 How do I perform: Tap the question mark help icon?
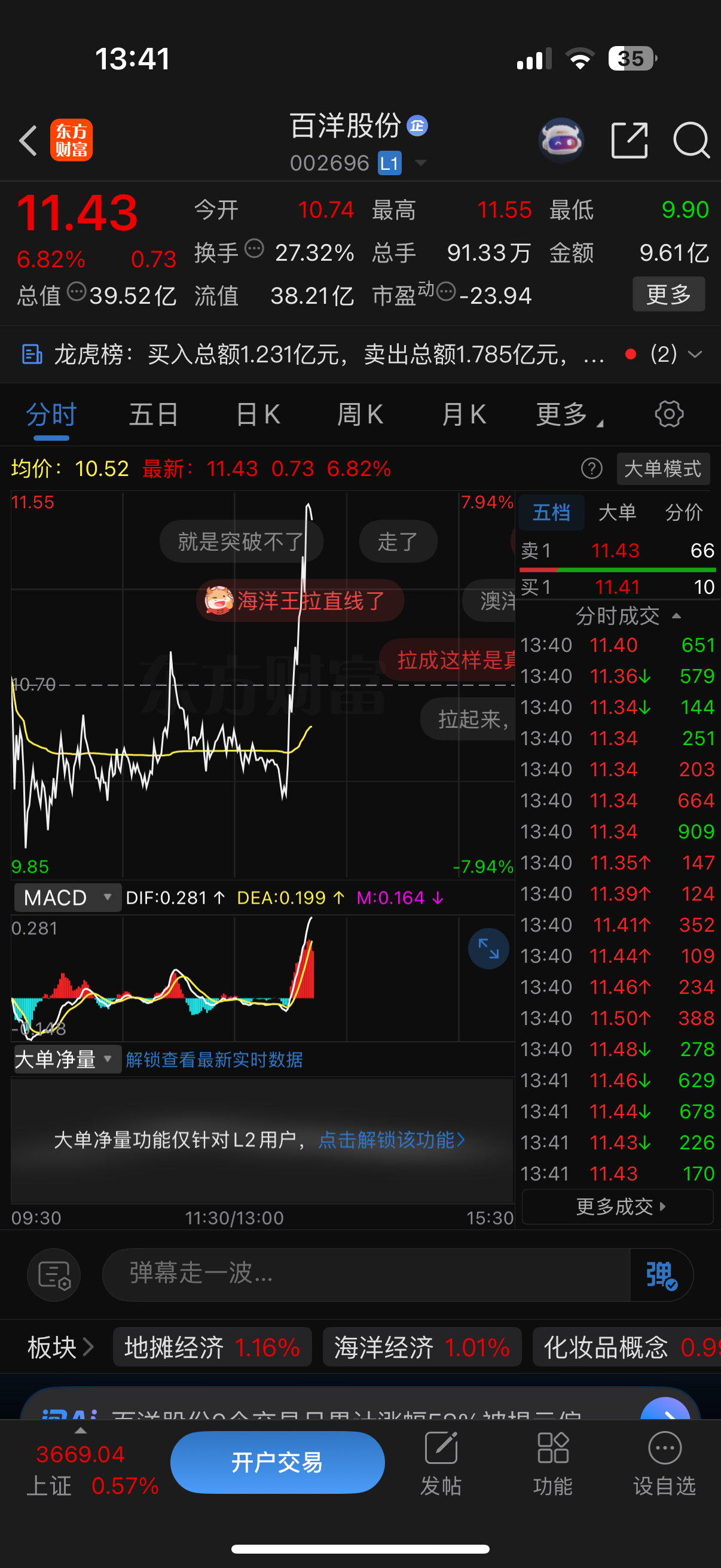[591, 469]
